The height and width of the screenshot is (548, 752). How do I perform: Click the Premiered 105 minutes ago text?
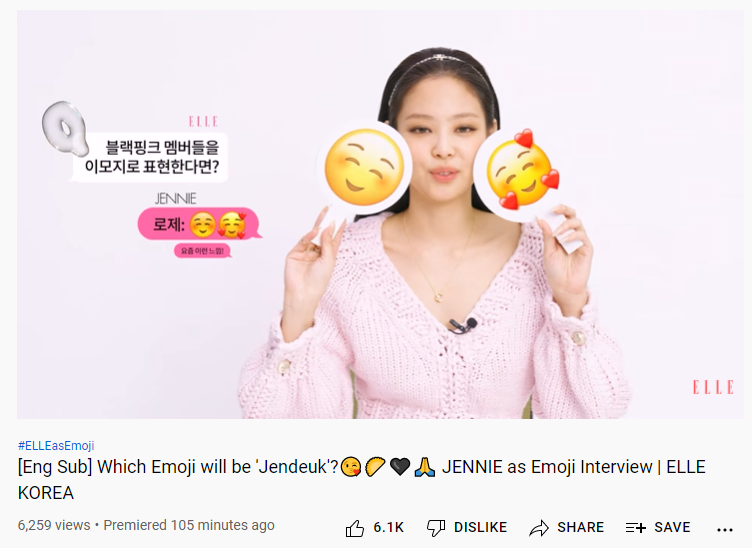coord(189,525)
